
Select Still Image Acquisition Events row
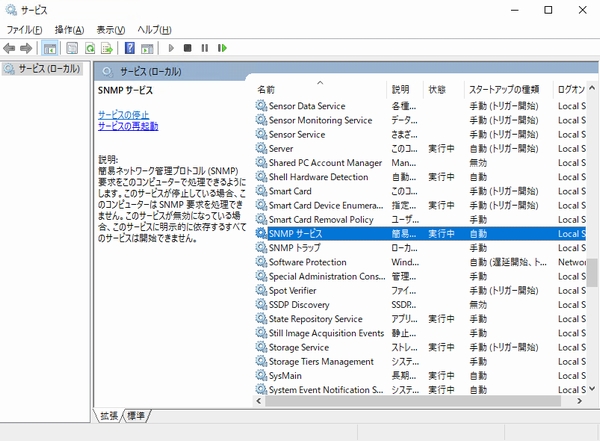click(x=420, y=333)
